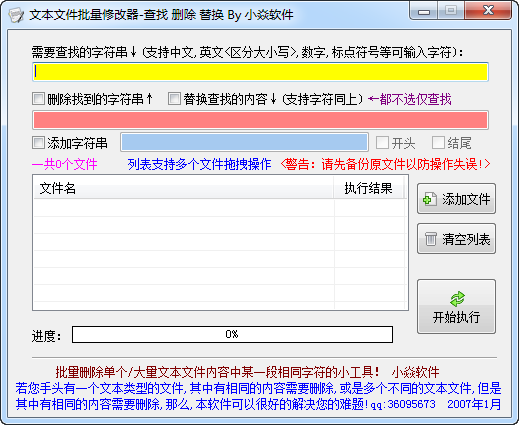Click the 开始执行 button label
Viewport: 519px width, 425px height.
point(456,317)
